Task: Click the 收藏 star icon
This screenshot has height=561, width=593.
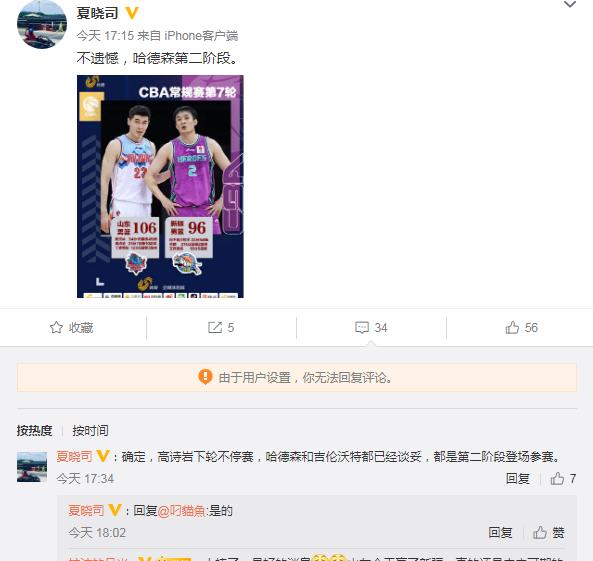Action: pyautogui.click(x=56, y=327)
